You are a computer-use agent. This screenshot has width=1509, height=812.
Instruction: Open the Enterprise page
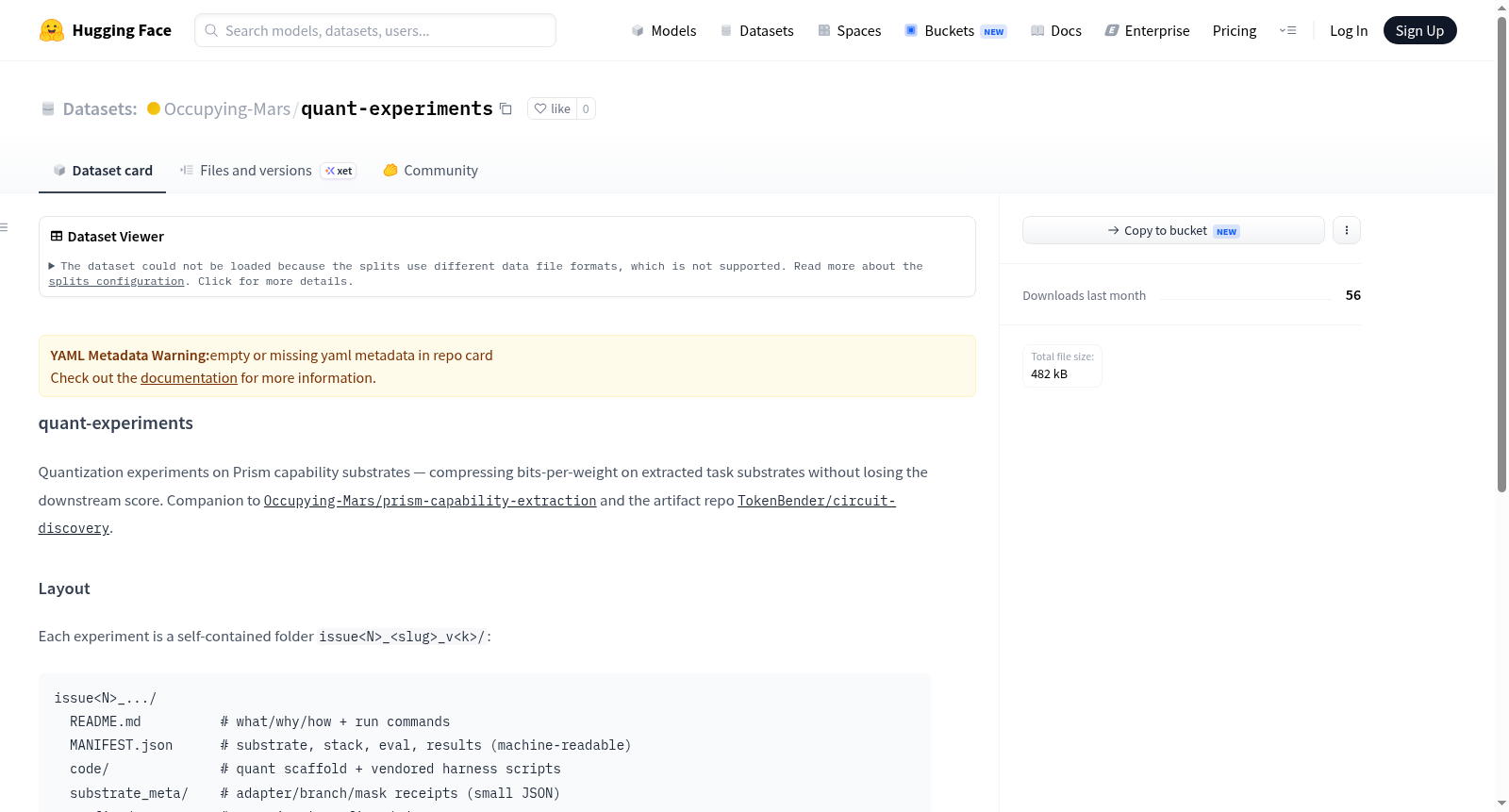pyautogui.click(x=1147, y=30)
